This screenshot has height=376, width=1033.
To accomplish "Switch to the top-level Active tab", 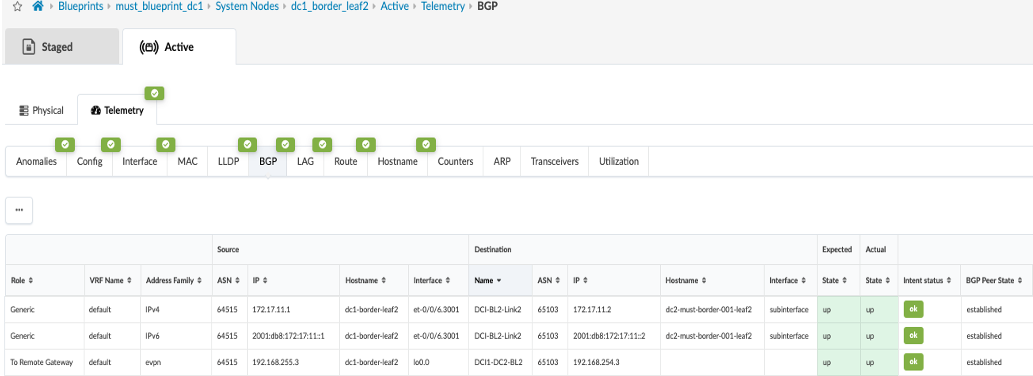I will 179,47.
